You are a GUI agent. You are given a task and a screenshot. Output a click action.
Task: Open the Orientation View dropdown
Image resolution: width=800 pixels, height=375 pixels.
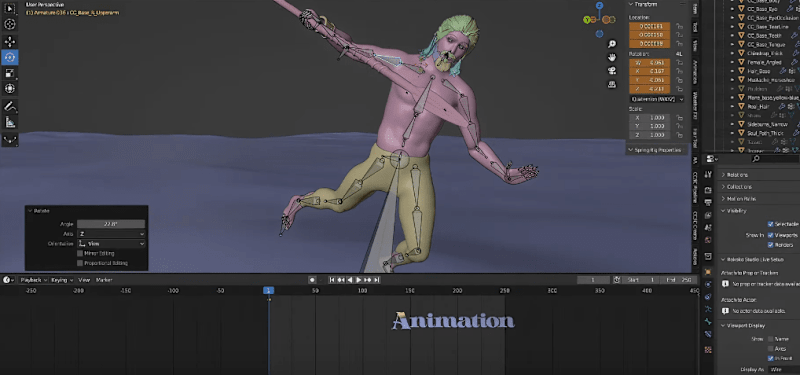[x=111, y=244]
